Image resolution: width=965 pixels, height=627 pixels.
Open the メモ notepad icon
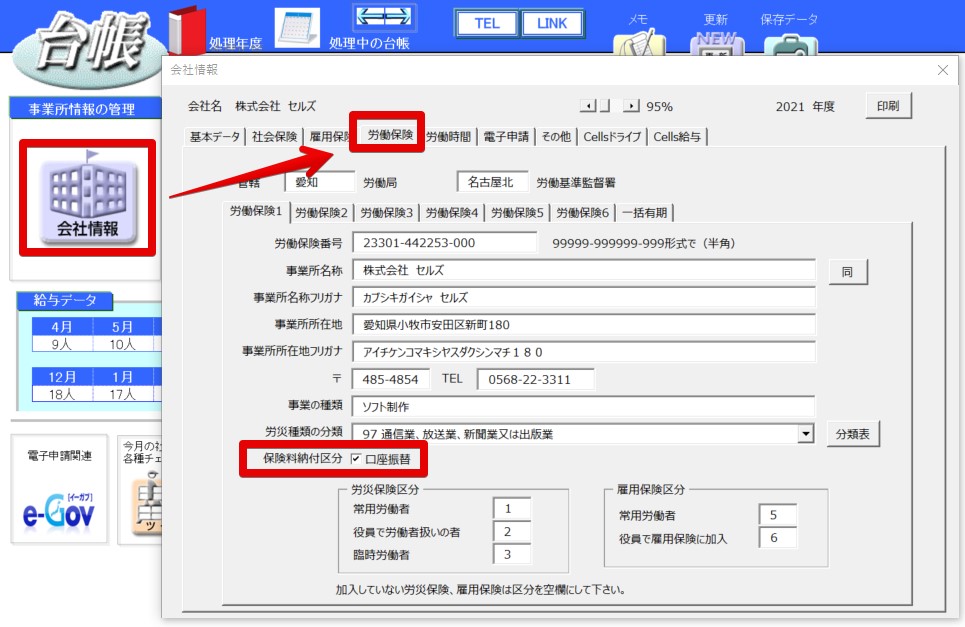coord(639,43)
